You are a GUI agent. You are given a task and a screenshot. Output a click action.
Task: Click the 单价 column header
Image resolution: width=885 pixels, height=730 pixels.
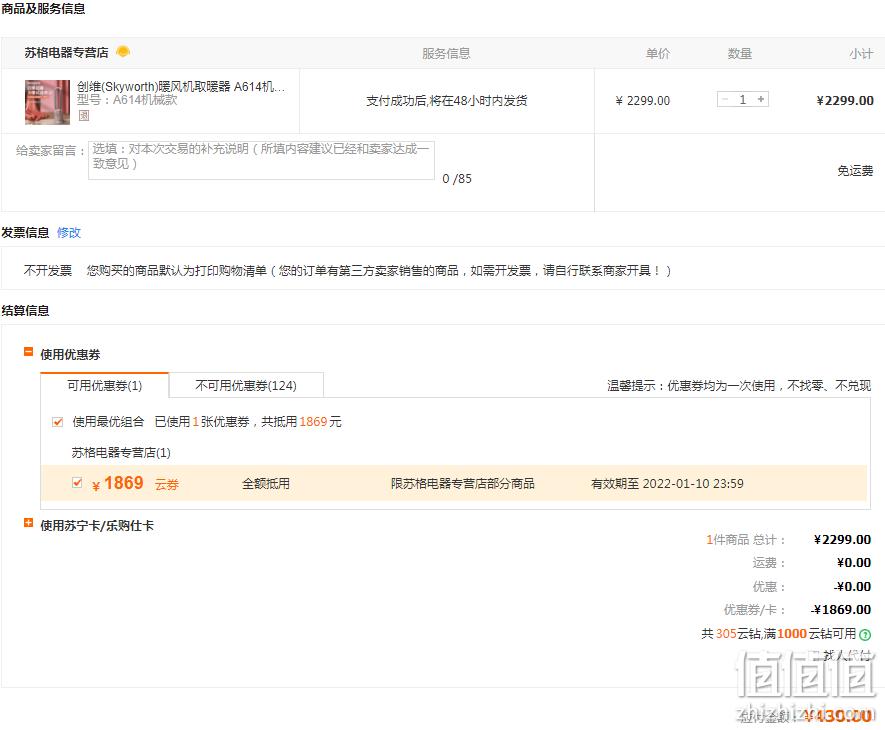658,54
